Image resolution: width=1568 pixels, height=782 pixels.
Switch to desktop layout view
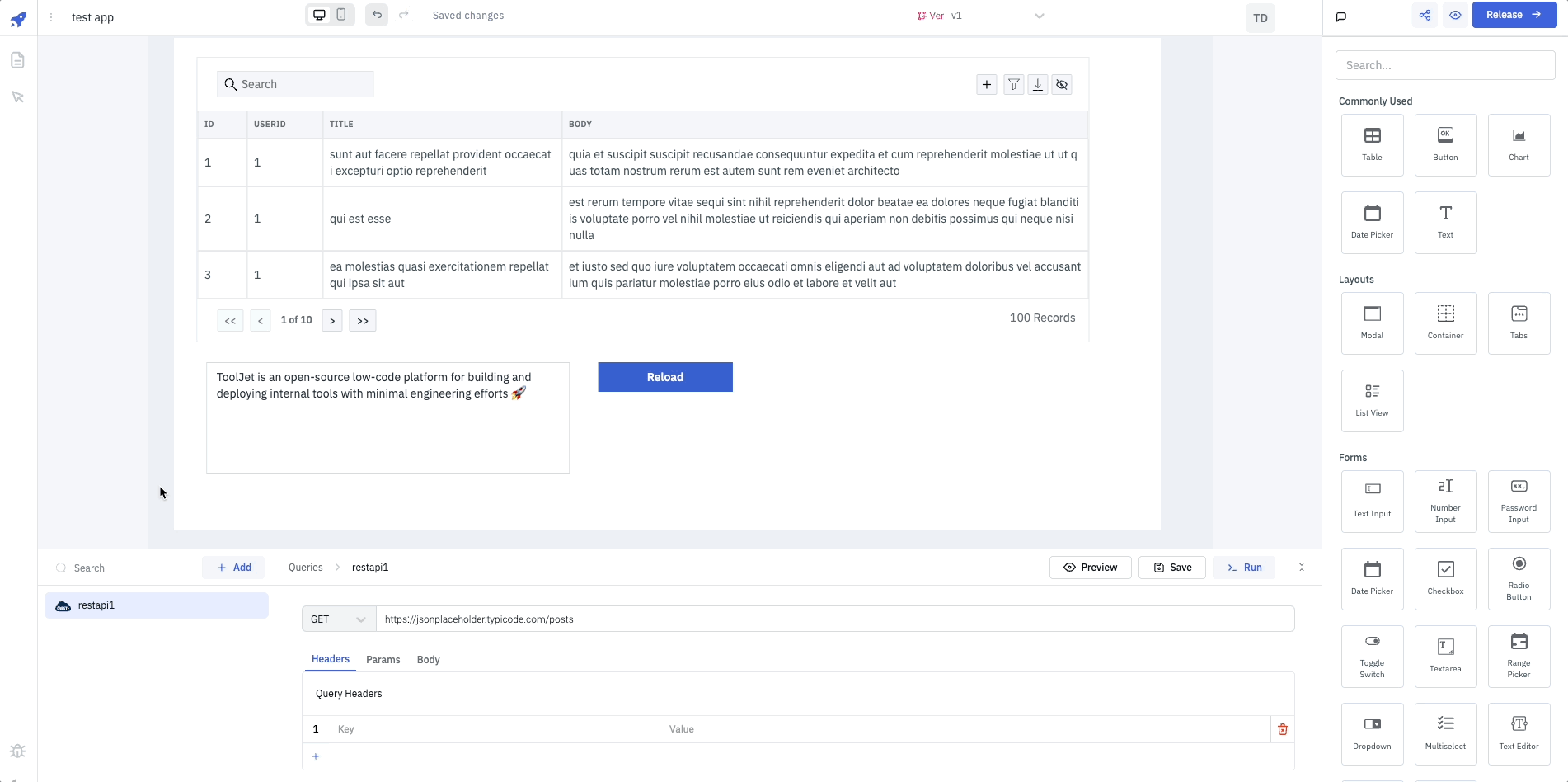(x=319, y=15)
